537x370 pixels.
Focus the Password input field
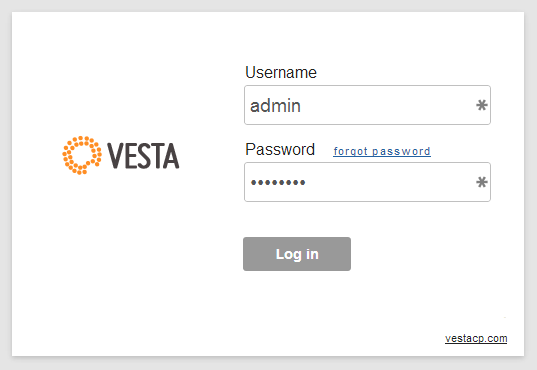[x=367, y=182]
